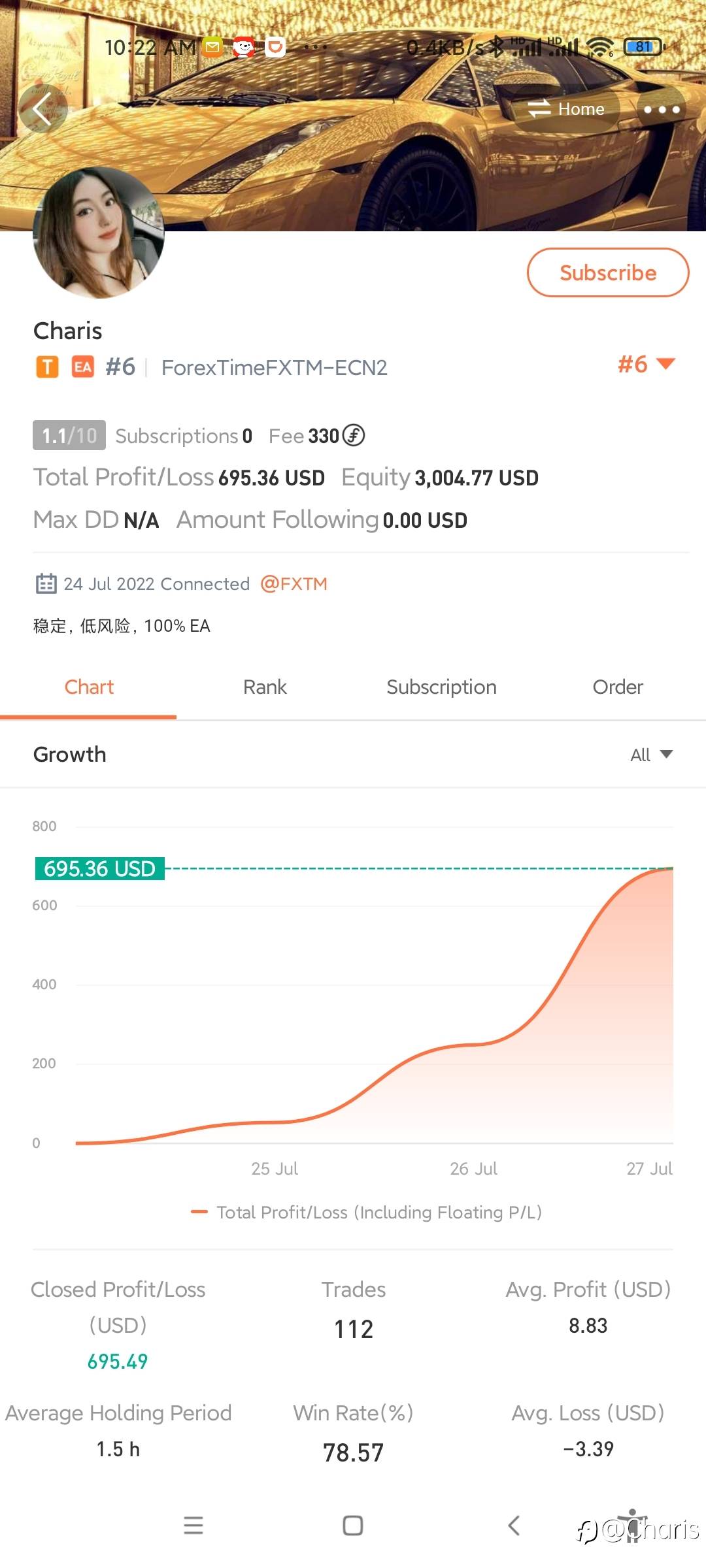Tap the Home switch button
Screen dimensions: 706x1568
point(566,109)
